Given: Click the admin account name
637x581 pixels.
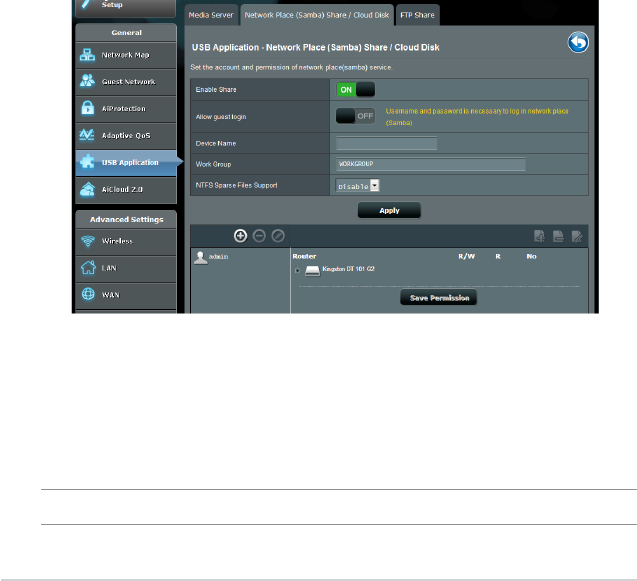Looking at the screenshot, I should point(219,257).
